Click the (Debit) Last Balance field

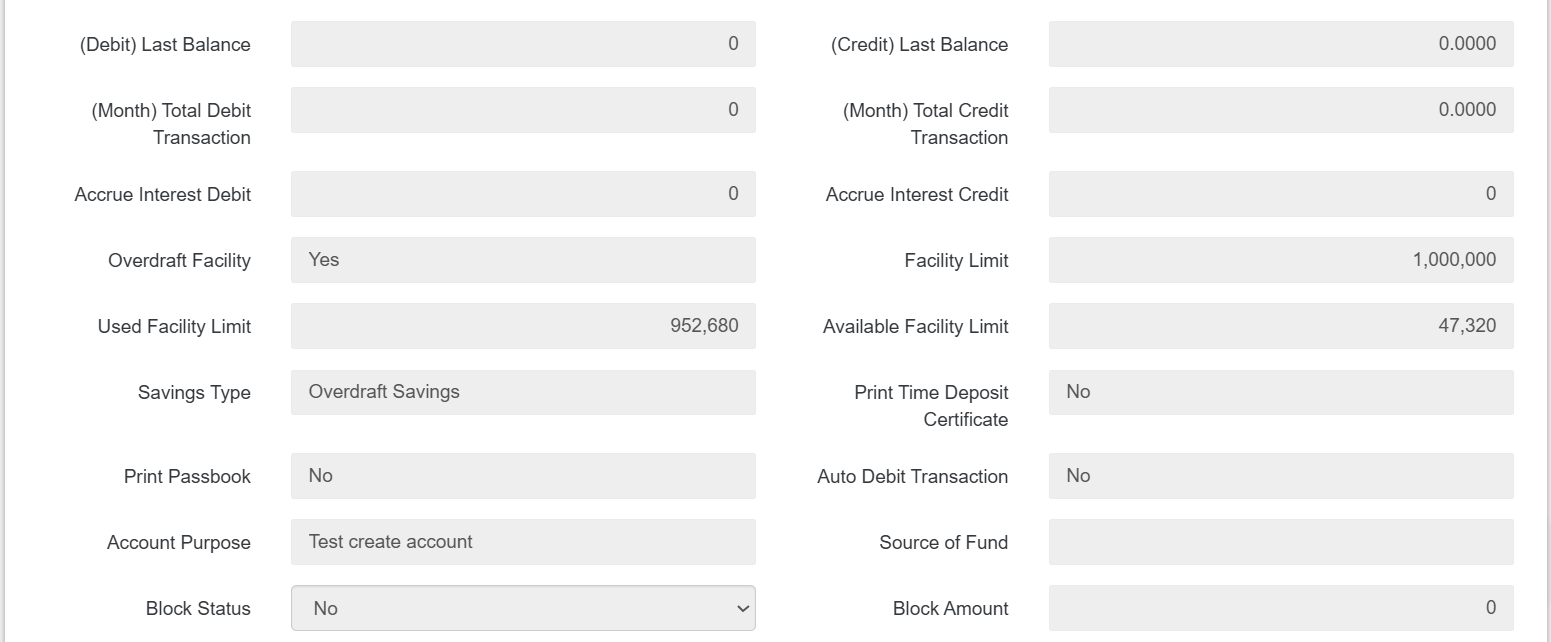tap(523, 44)
